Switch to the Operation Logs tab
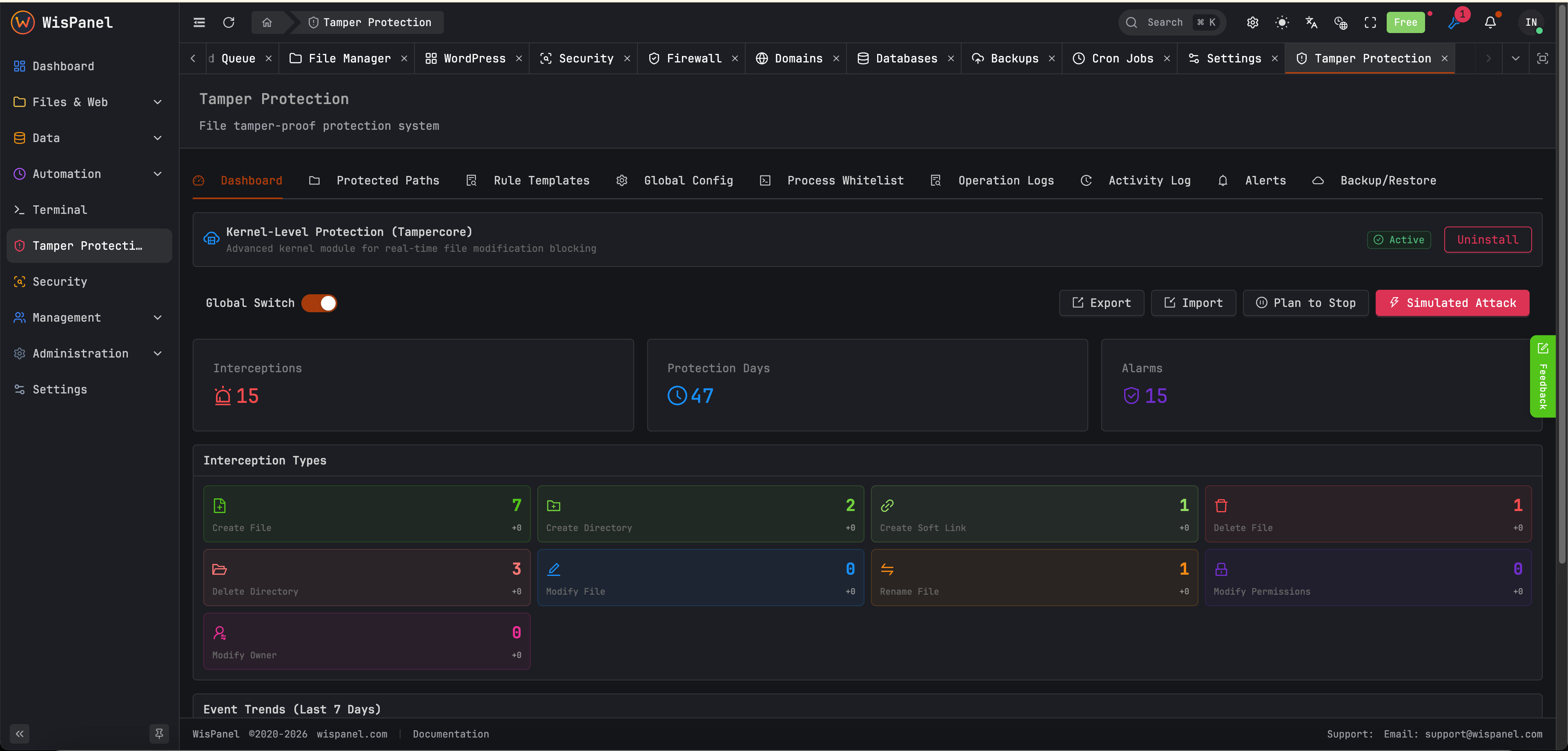Screen dimensions: 1568x751 pyautogui.click(x=992, y=180)
